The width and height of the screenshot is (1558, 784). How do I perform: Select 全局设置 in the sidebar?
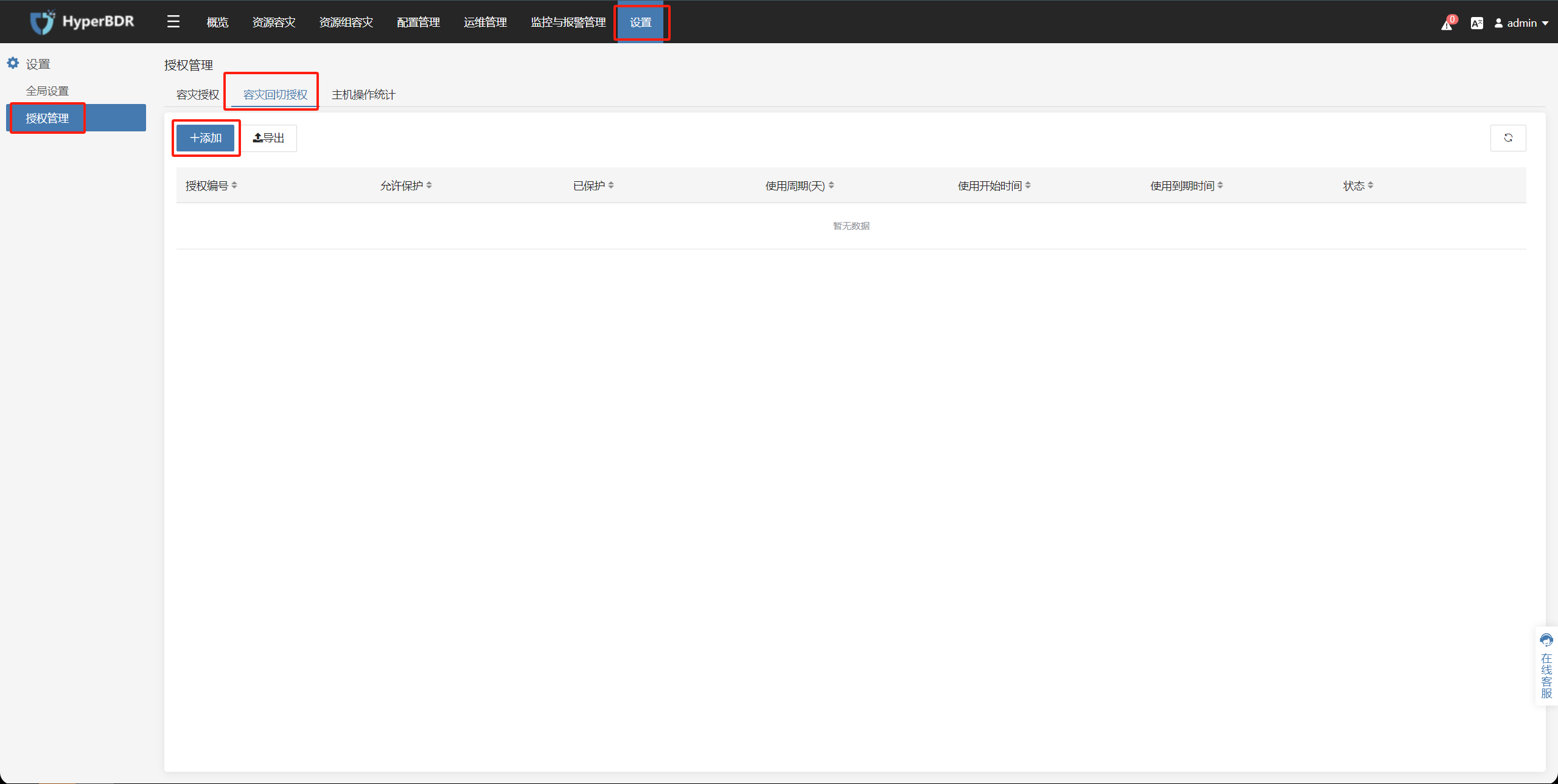(x=47, y=91)
